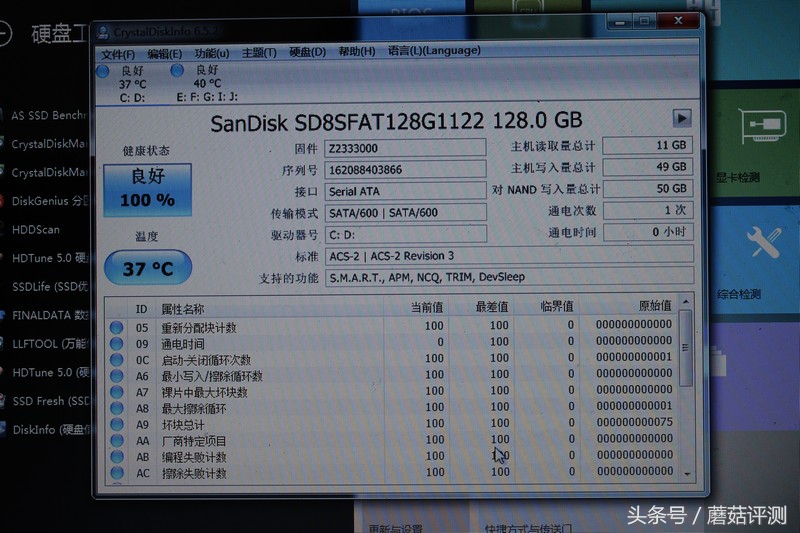Open the 帮助(H) menu
The height and width of the screenshot is (533, 800).
357,52
